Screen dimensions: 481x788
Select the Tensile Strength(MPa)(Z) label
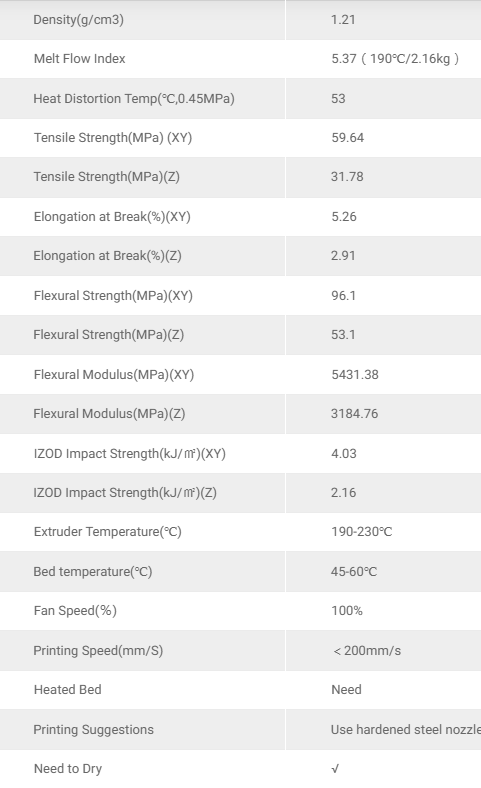tap(107, 177)
